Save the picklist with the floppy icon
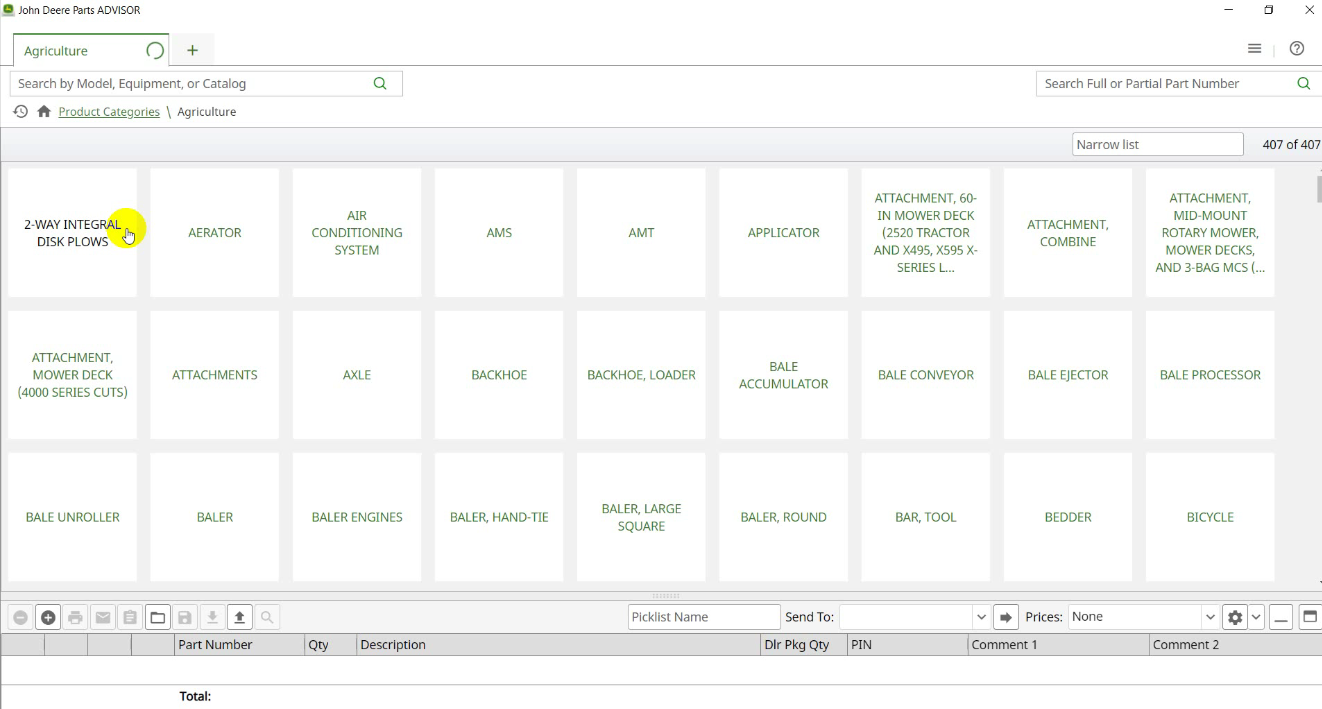This screenshot has height=709, width=1322. 185,617
